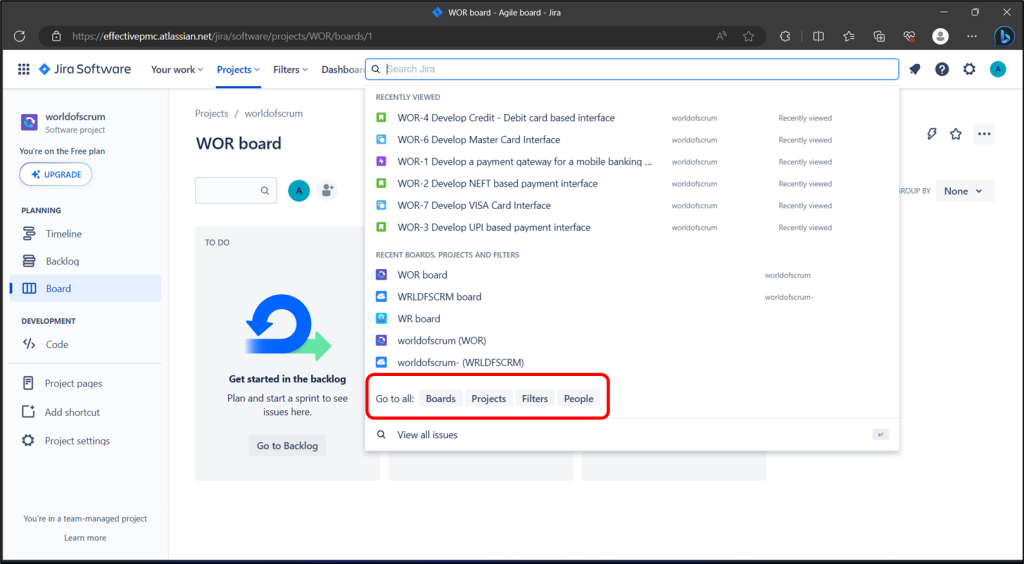Go to all Projects button

point(488,398)
